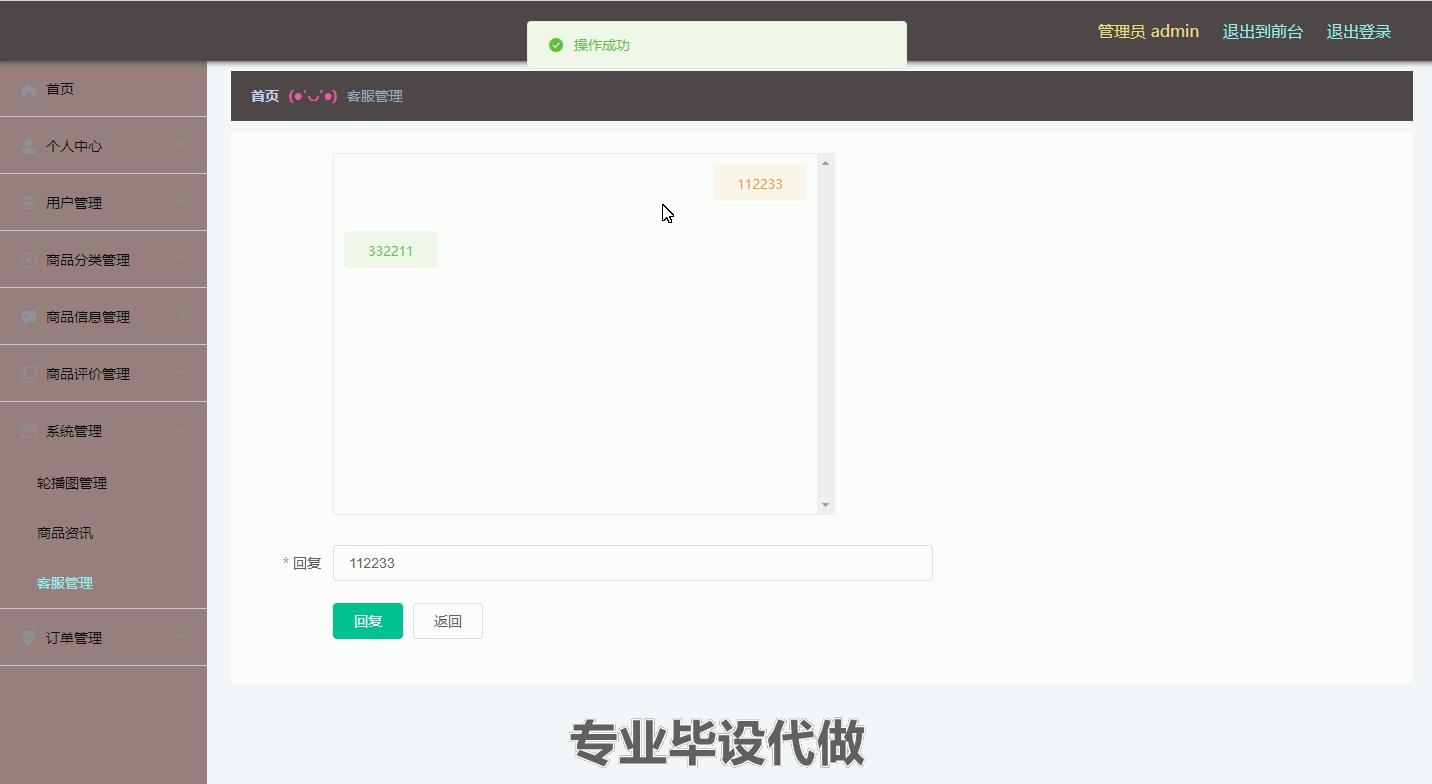Open the 商品资讯 submenu item
1432x784 pixels.
click(x=65, y=533)
